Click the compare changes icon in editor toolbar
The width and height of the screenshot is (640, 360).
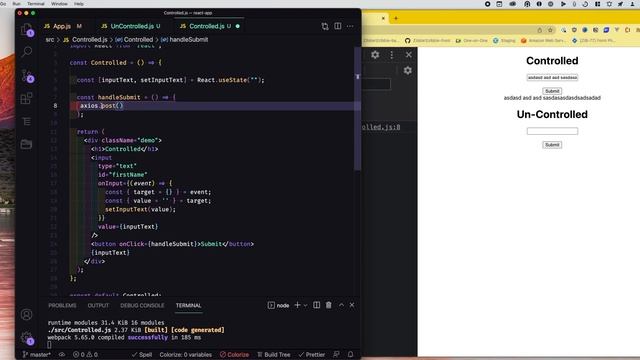coord(325,27)
